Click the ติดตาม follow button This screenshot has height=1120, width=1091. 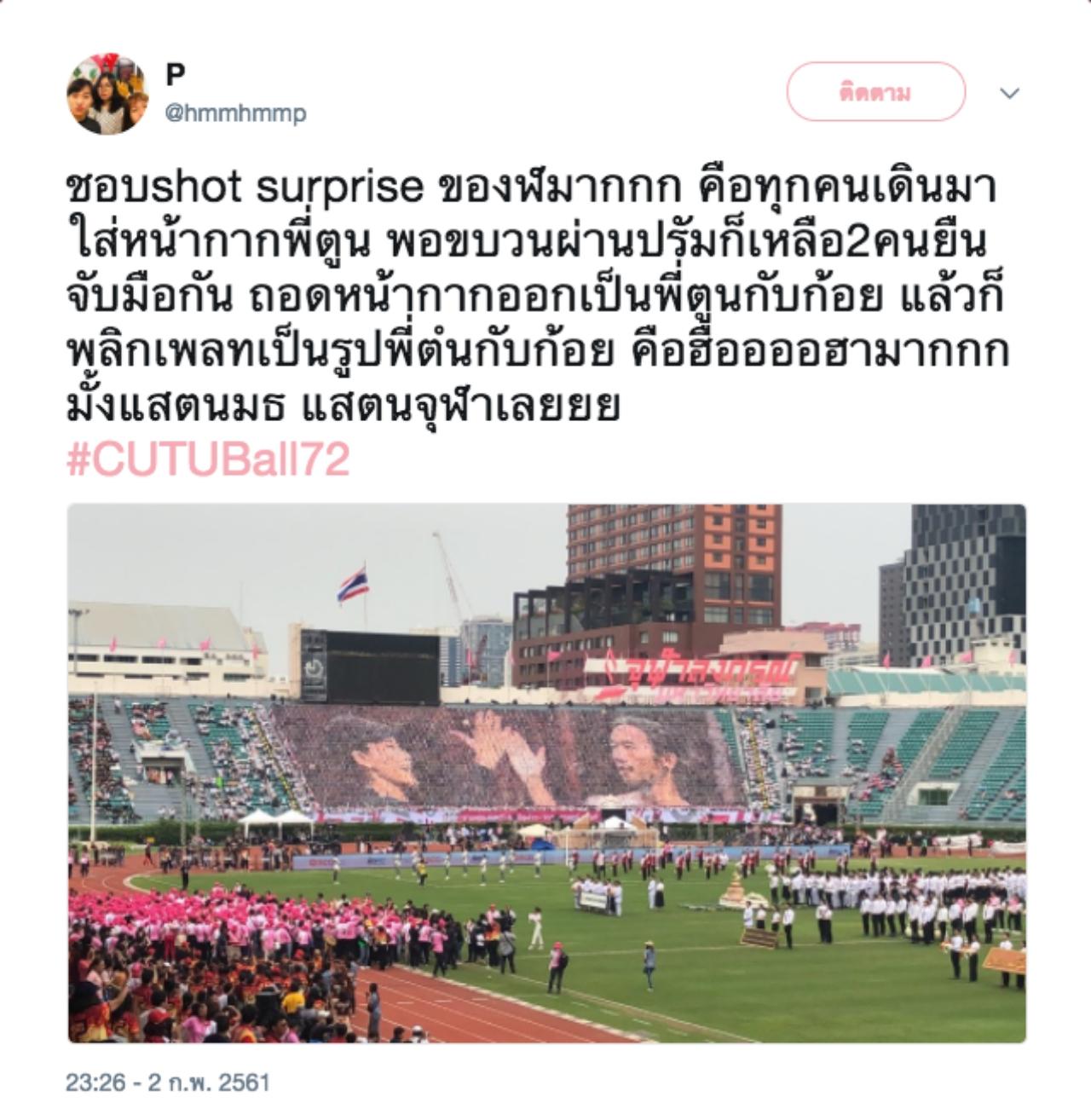coord(875,92)
